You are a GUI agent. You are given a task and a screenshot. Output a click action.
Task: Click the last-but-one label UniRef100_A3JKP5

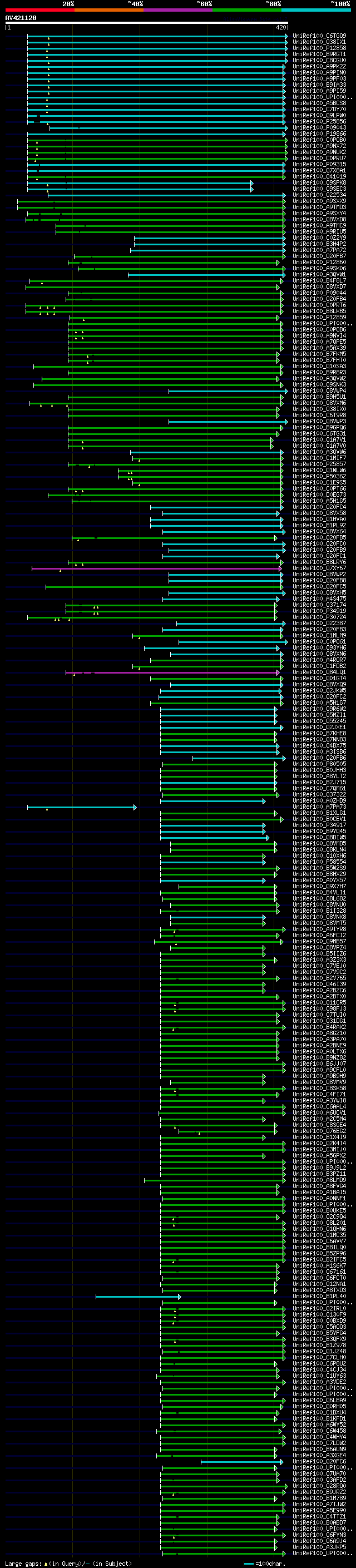(319, 1547)
